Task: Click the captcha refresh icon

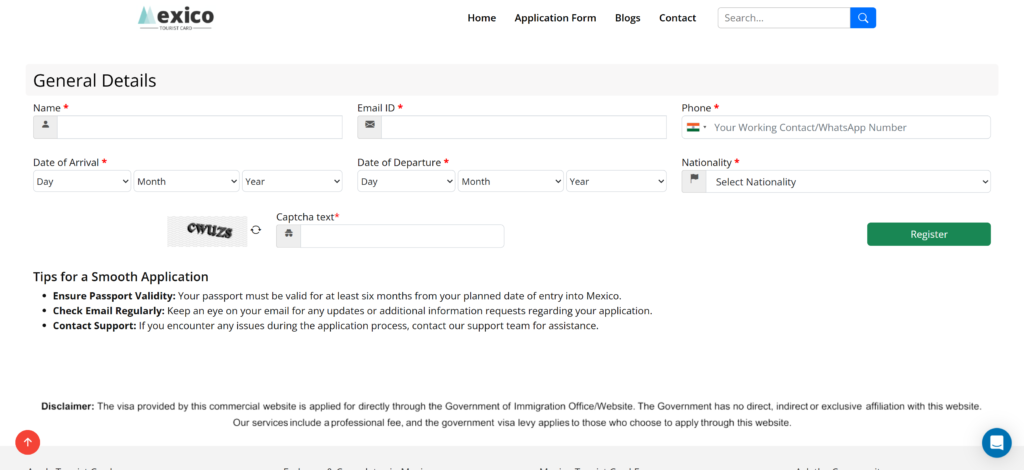Action: (256, 230)
